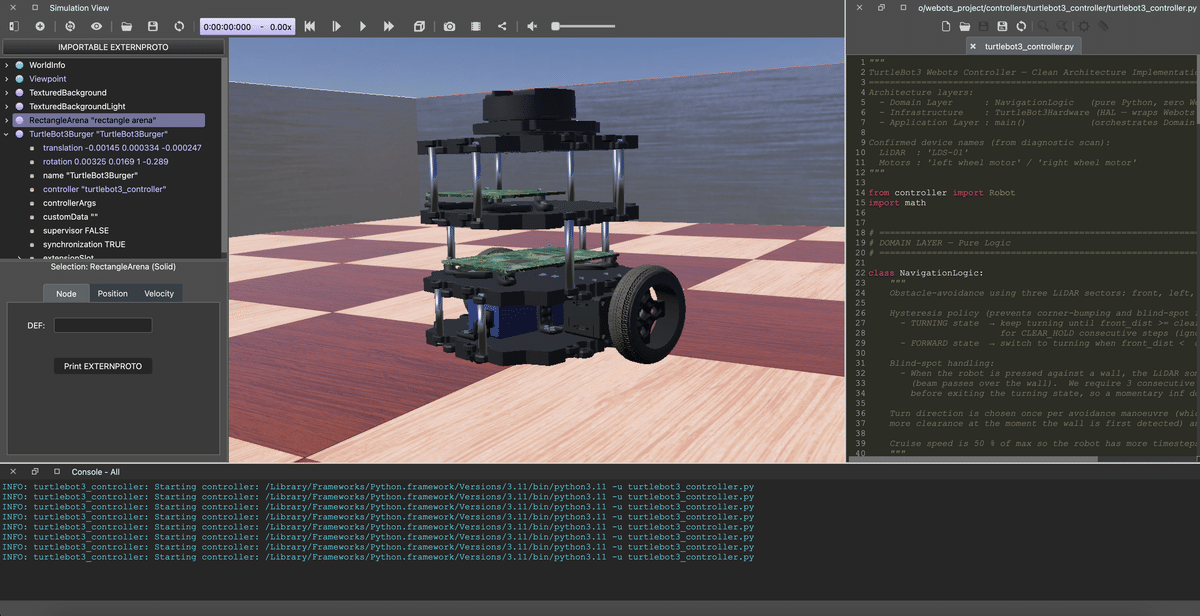This screenshot has height=616, width=1200.
Task: Select the controllerArgs field
Action: click(x=70, y=203)
